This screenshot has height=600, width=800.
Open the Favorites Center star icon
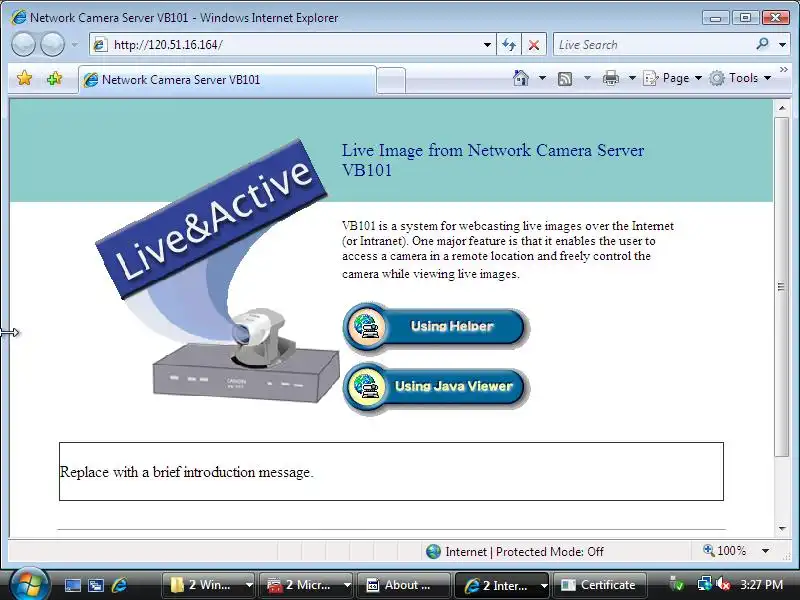click(x=24, y=79)
